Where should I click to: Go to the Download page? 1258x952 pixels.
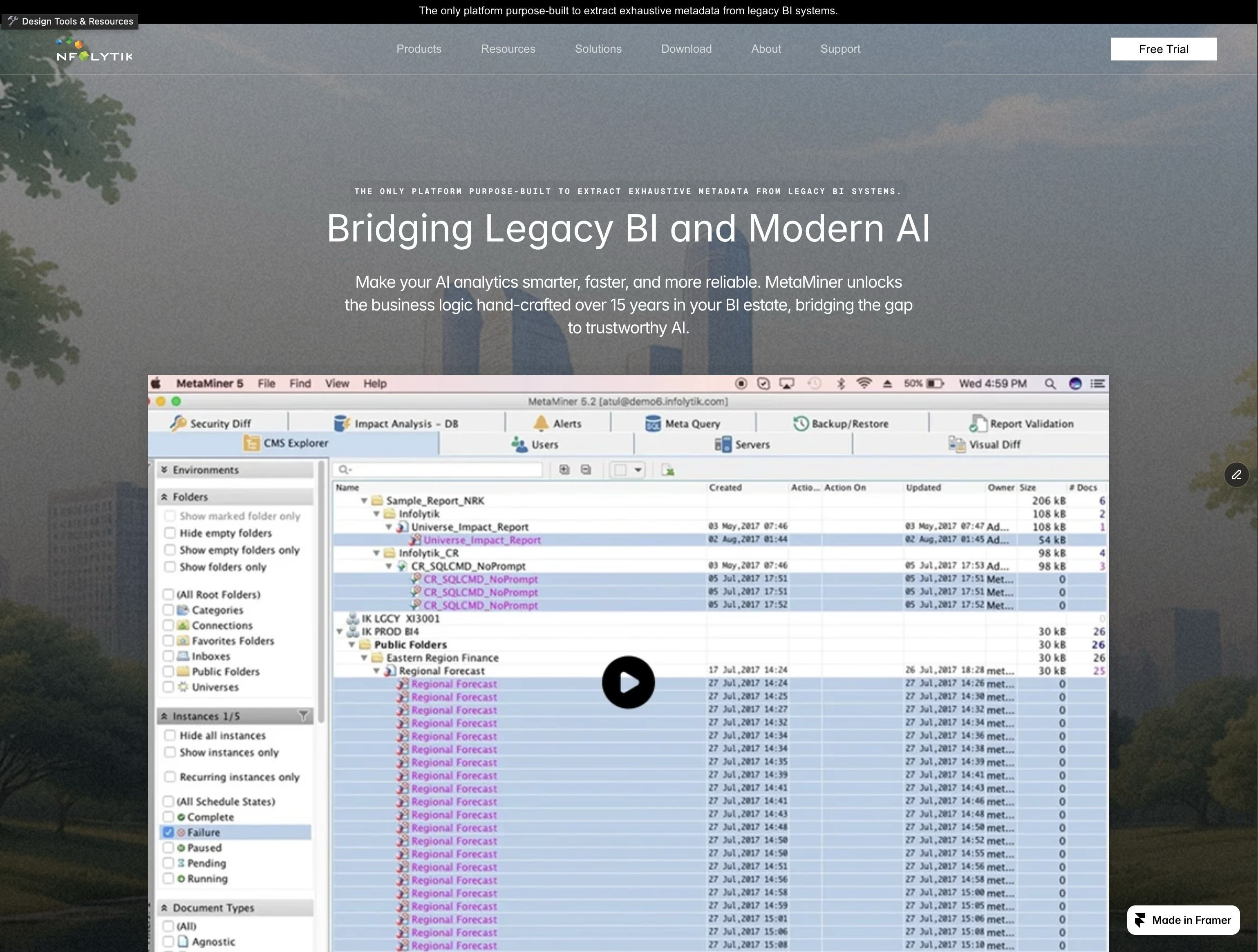pos(687,49)
